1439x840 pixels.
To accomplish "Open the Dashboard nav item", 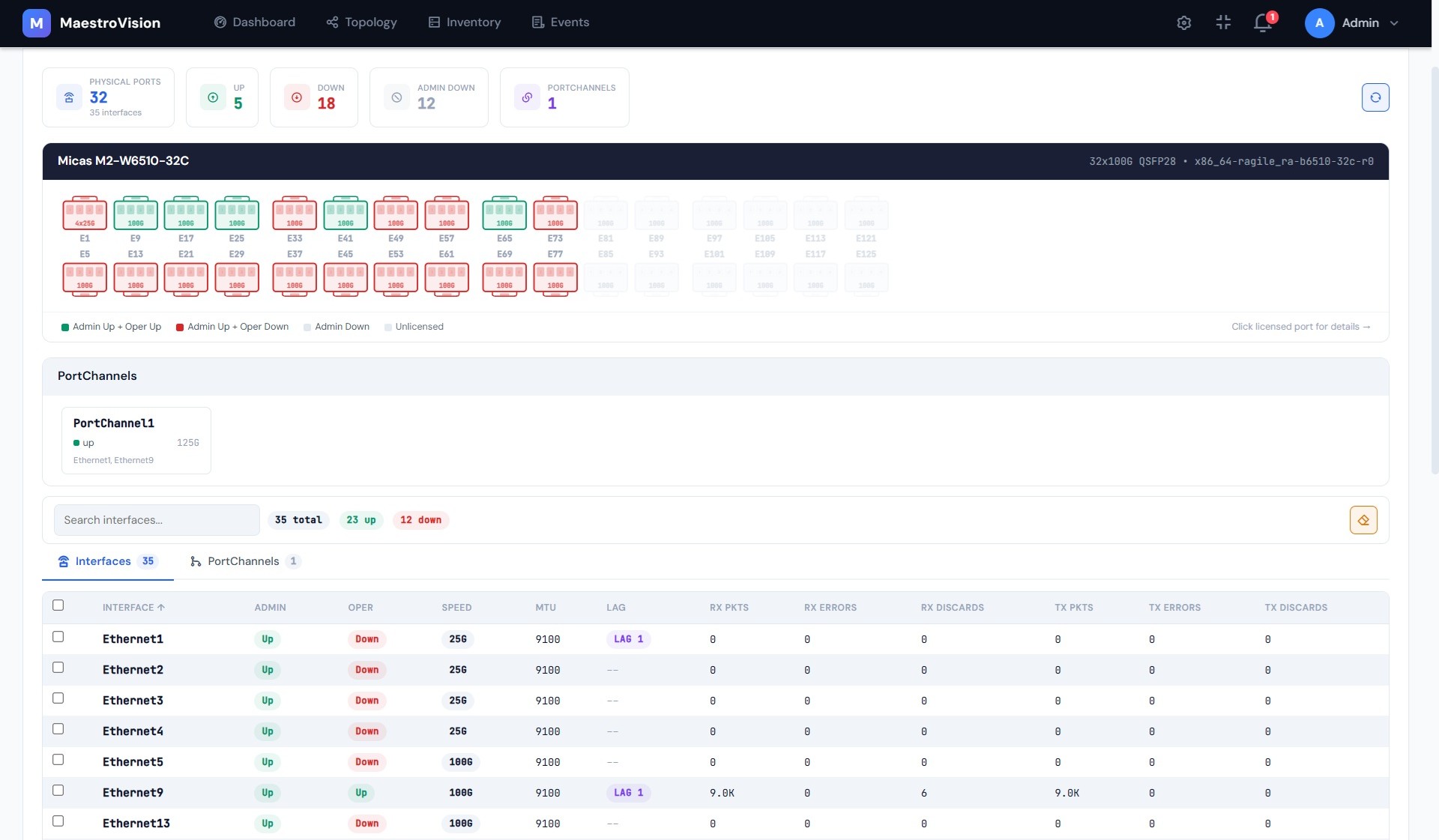I will [x=255, y=22].
